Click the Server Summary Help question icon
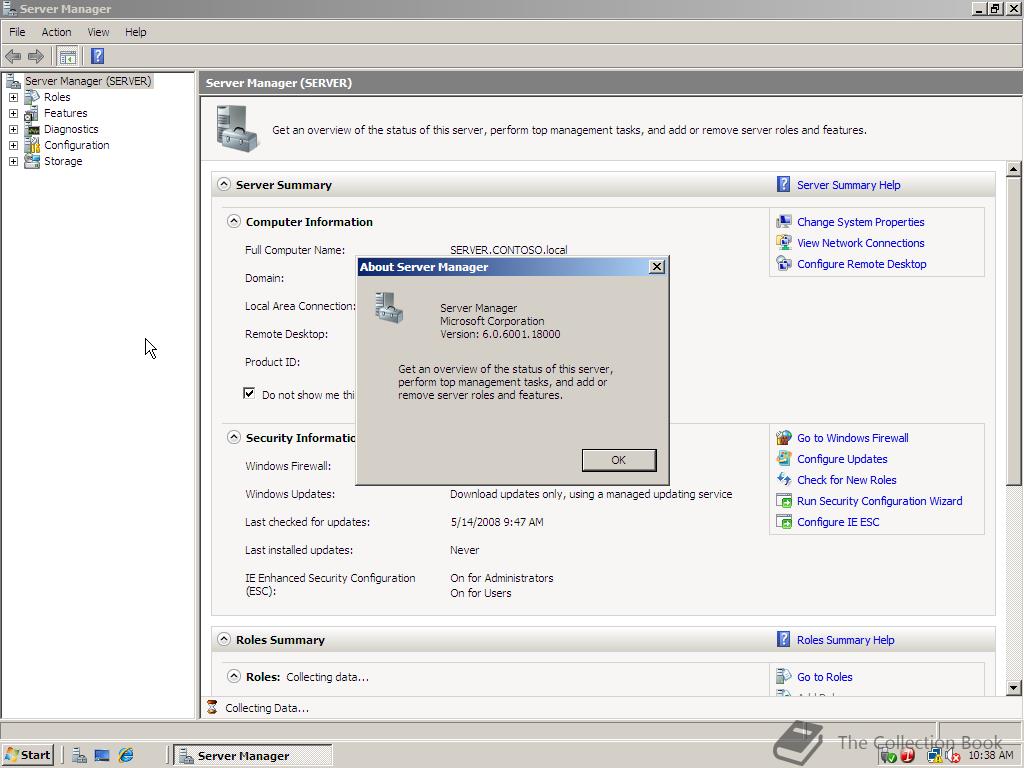The height and width of the screenshot is (768, 1024). pos(783,185)
